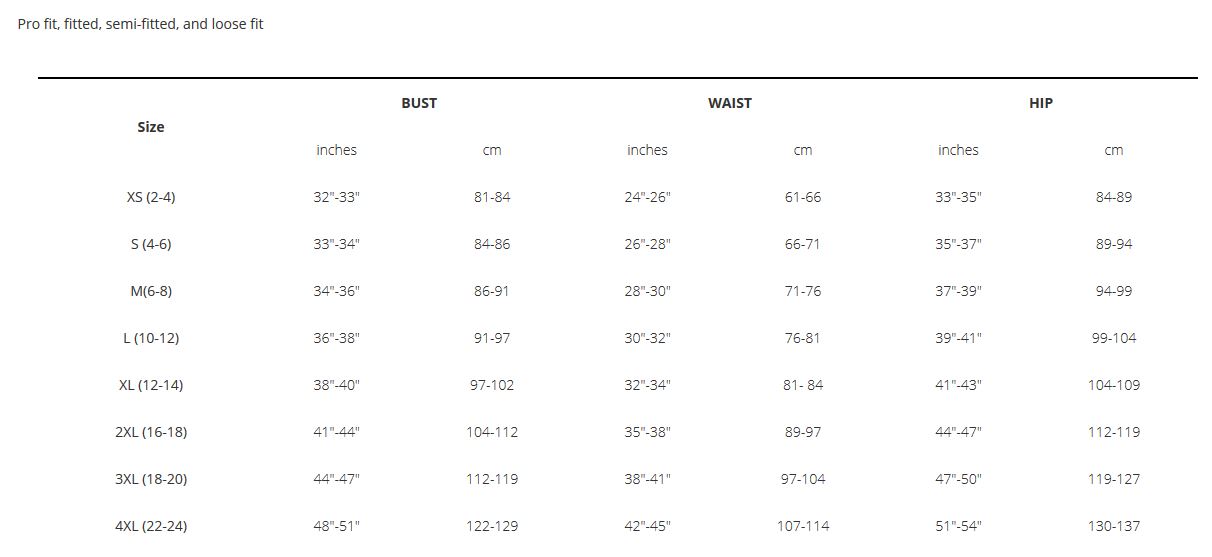The width and height of the screenshot is (1212, 557).
Task: Select the XS (2-4) size label
Action: pos(151,197)
